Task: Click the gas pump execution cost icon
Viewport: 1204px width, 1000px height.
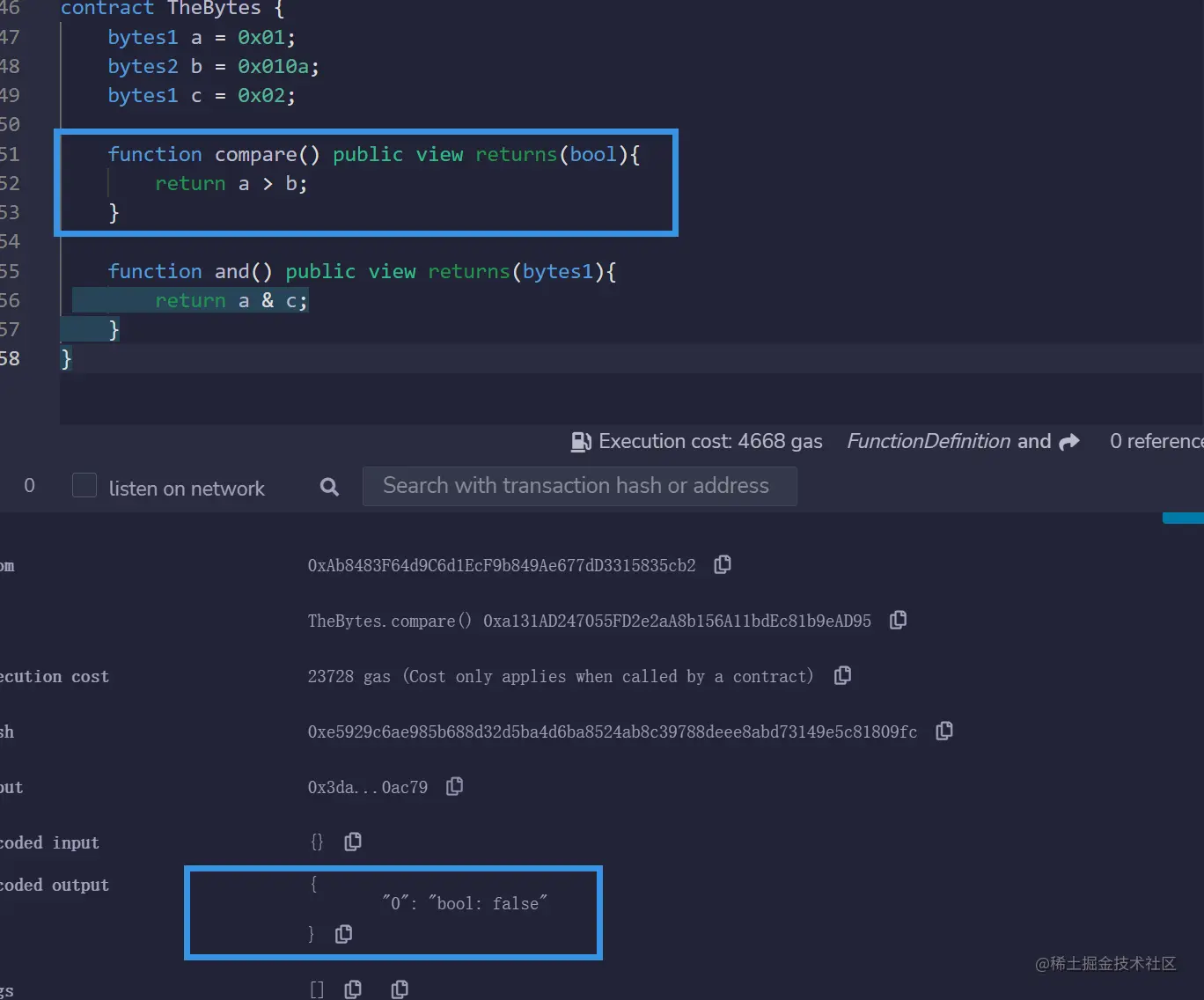Action: coord(581,441)
